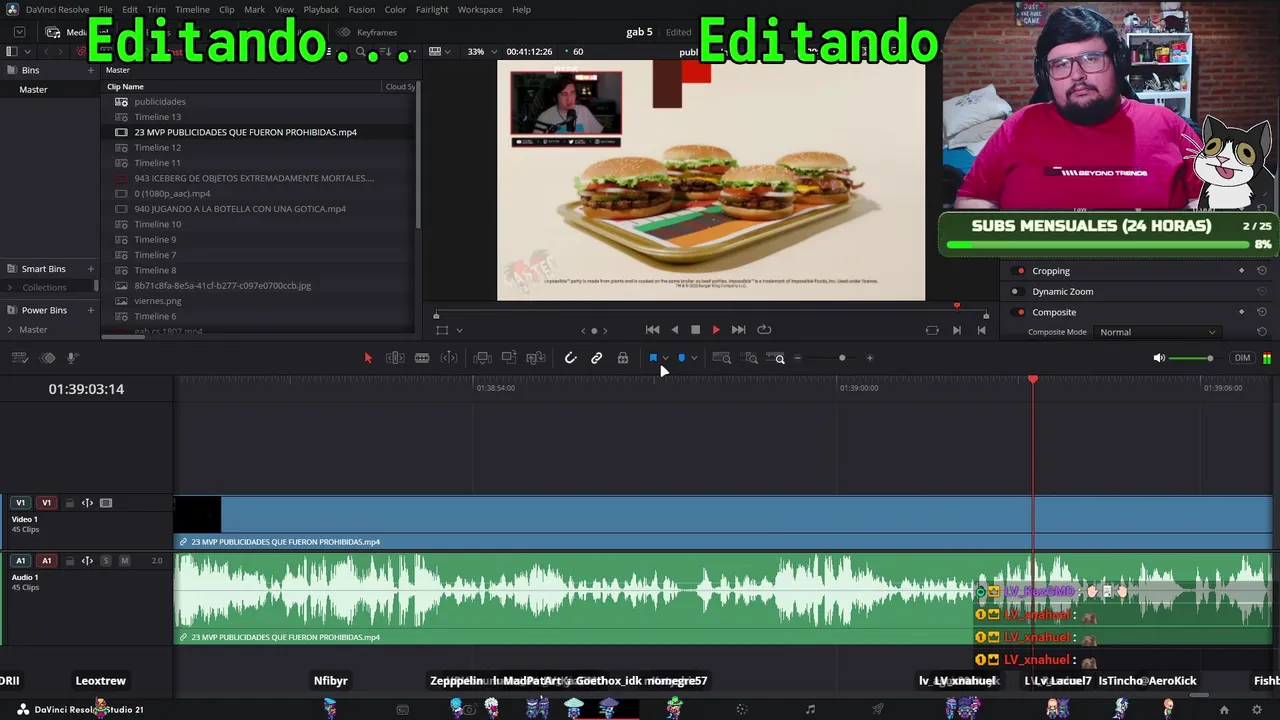The height and width of the screenshot is (720, 1280).
Task: Click the playhead on timeline ruler
Action: [x=1033, y=380]
